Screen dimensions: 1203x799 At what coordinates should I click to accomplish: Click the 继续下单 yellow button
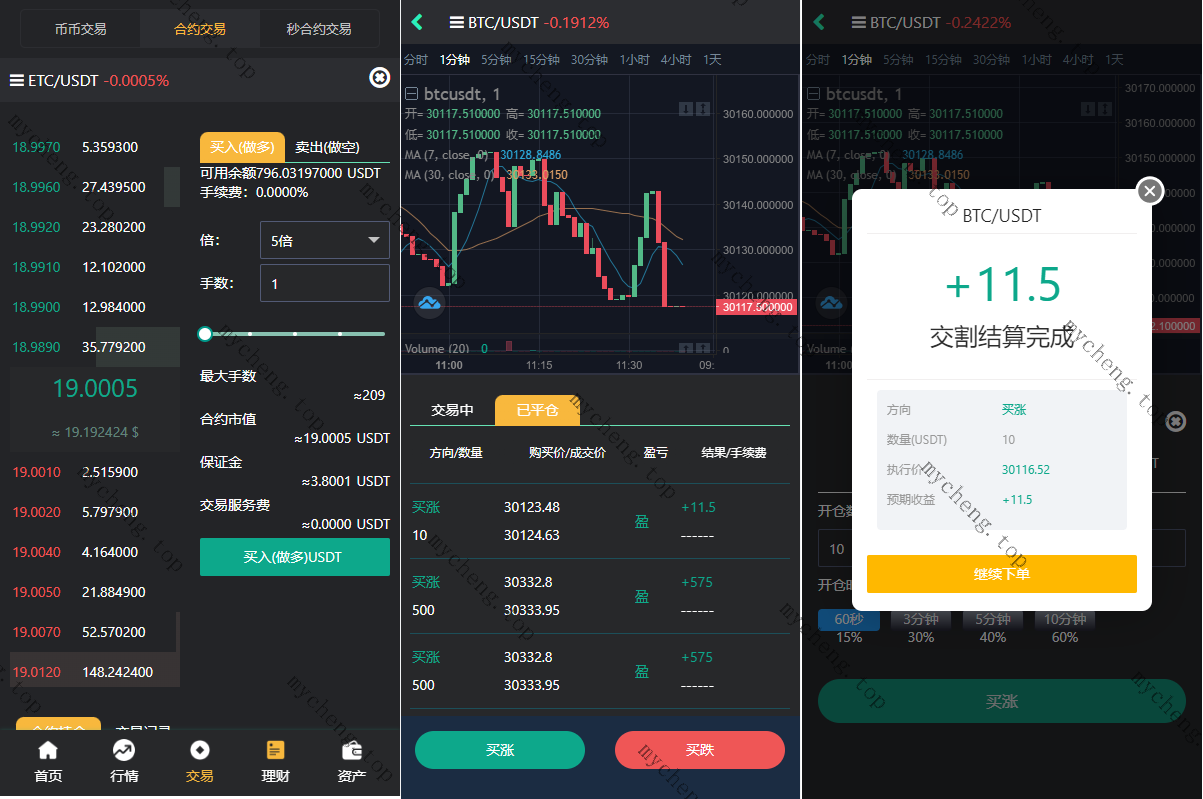tap(1002, 574)
